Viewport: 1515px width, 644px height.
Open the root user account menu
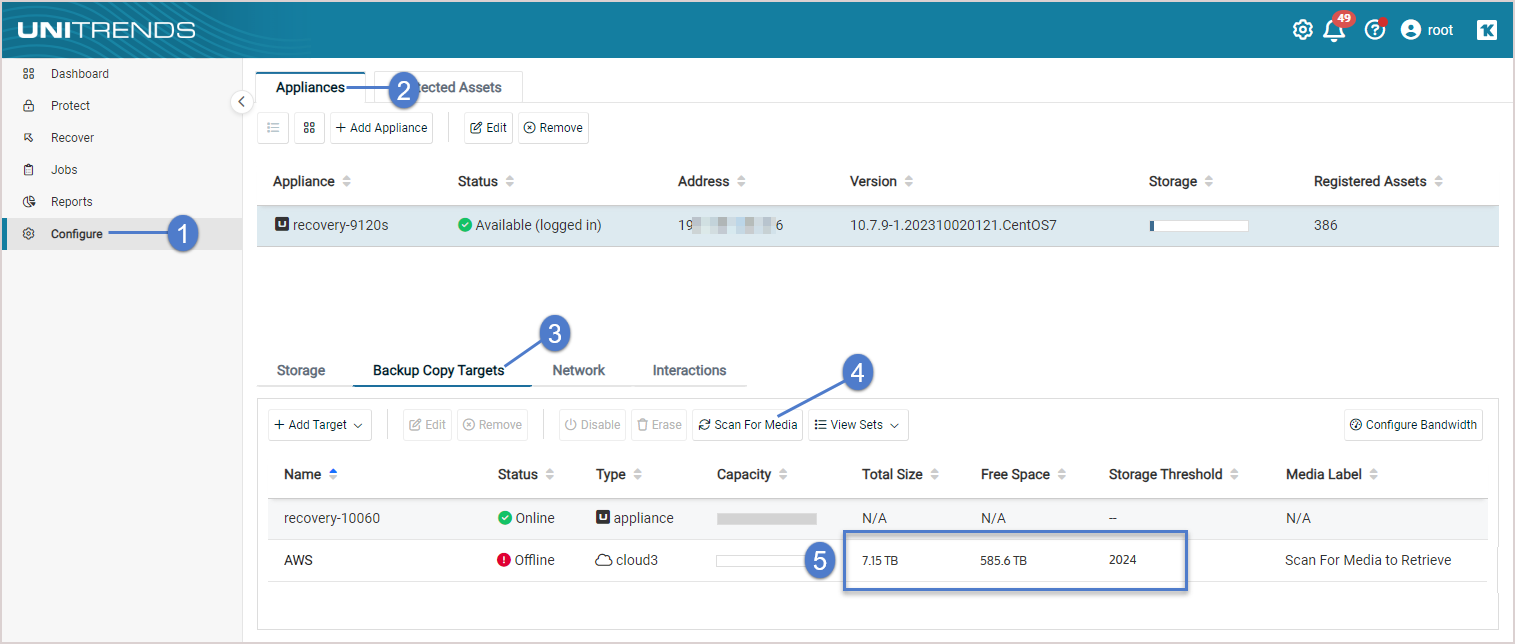click(x=1427, y=30)
